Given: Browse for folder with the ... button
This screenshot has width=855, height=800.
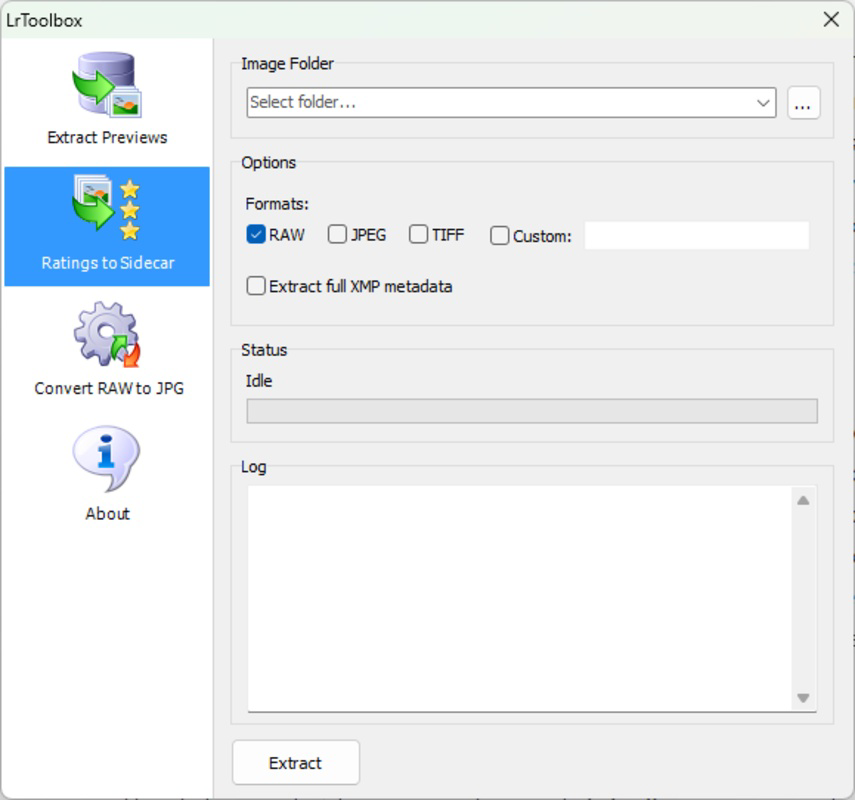Looking at the screenshot, I should click(x=803, y=103).
